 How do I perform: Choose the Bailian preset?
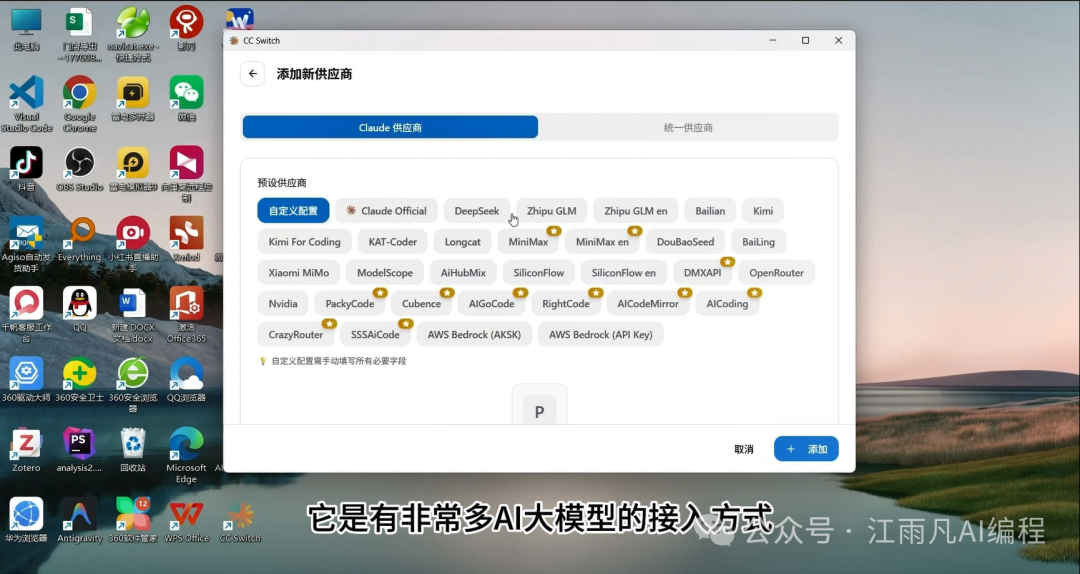710,211
